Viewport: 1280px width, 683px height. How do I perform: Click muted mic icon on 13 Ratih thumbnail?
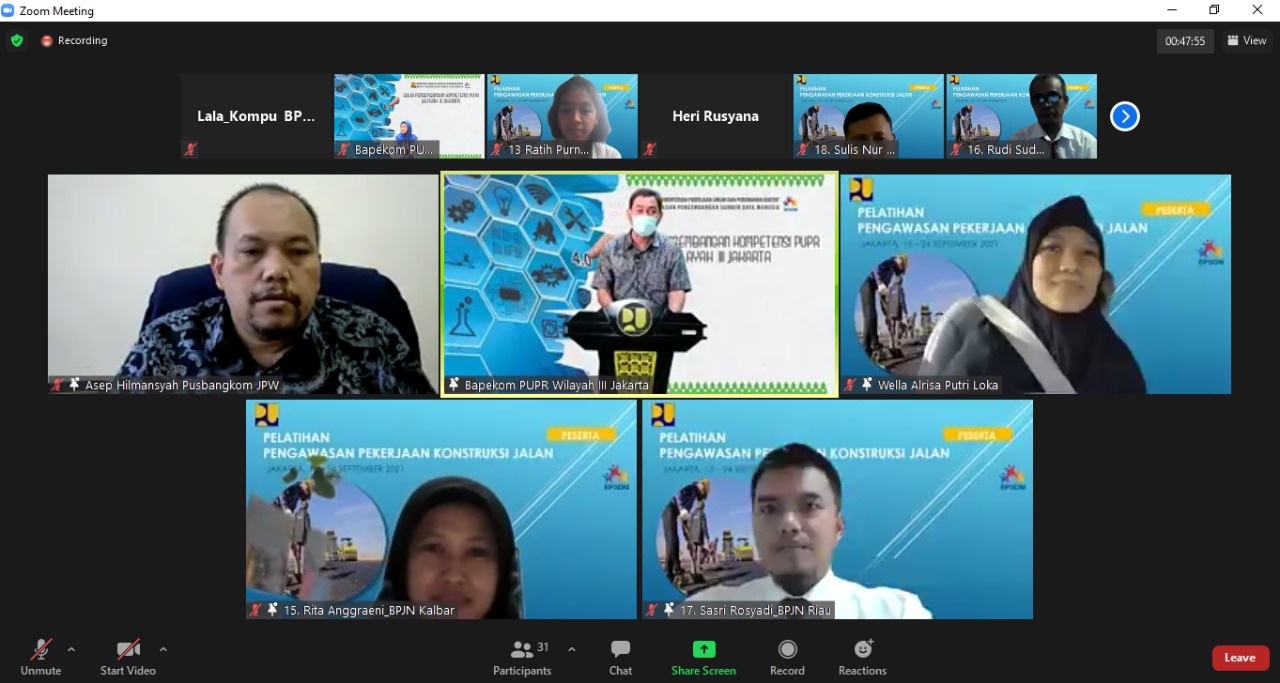pos(497,149)
